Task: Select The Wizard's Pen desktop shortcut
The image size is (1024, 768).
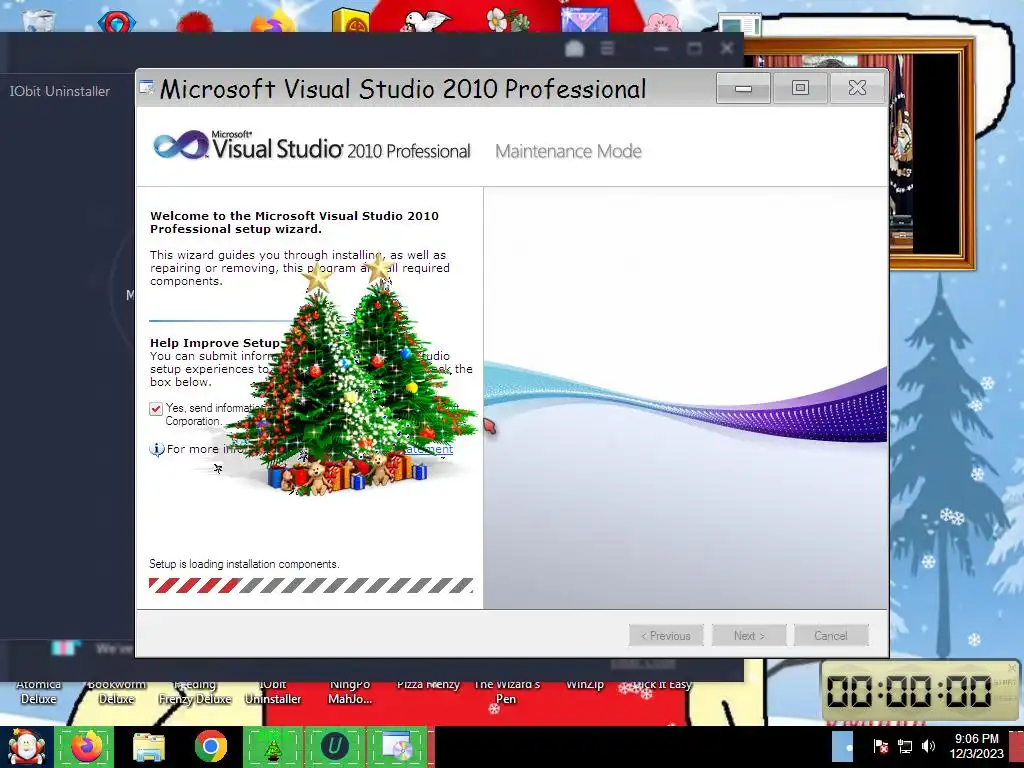Action: tap(507, 692)
